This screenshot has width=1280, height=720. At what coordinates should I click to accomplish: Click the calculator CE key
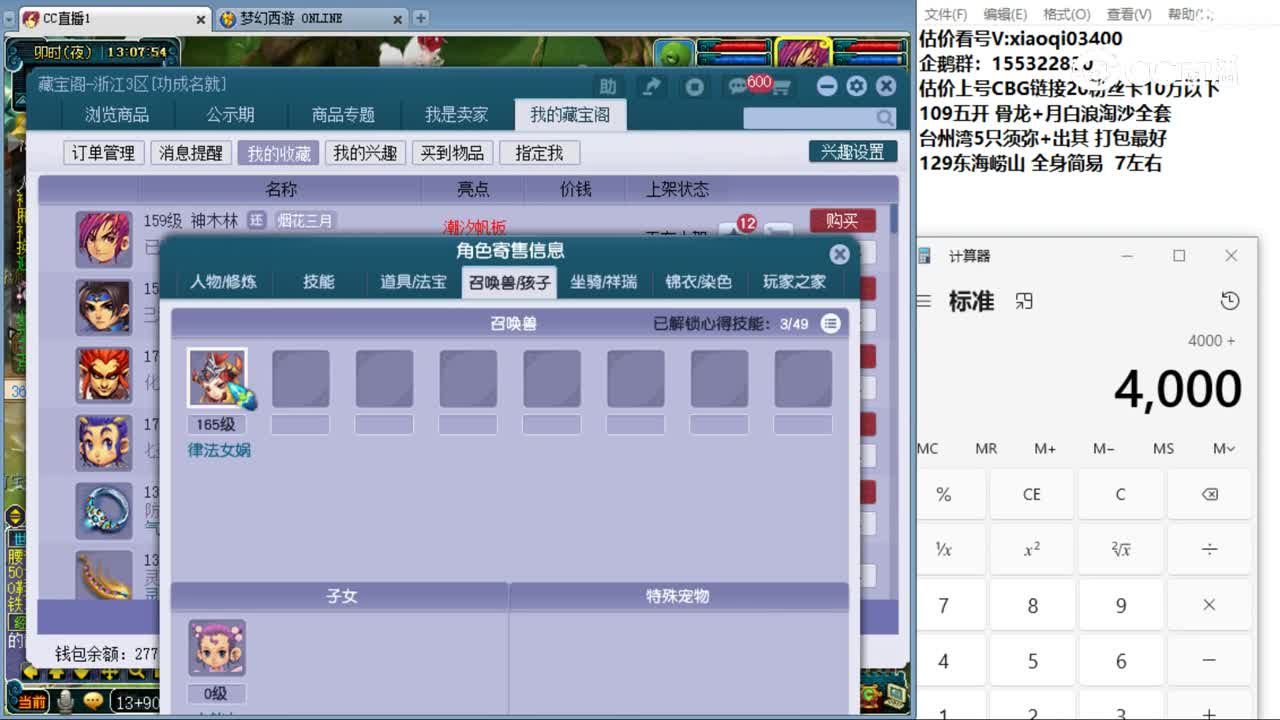[1032, 494]
